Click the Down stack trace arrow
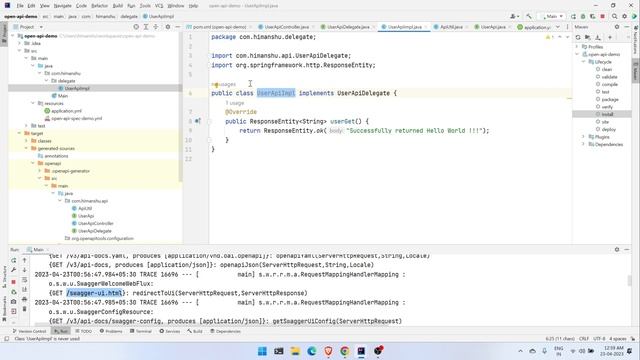 point(24,270)
